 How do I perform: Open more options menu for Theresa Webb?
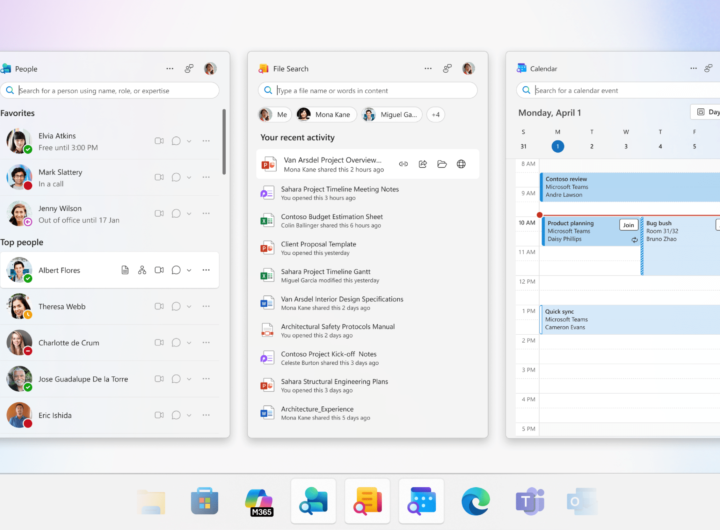pos(206,306)
